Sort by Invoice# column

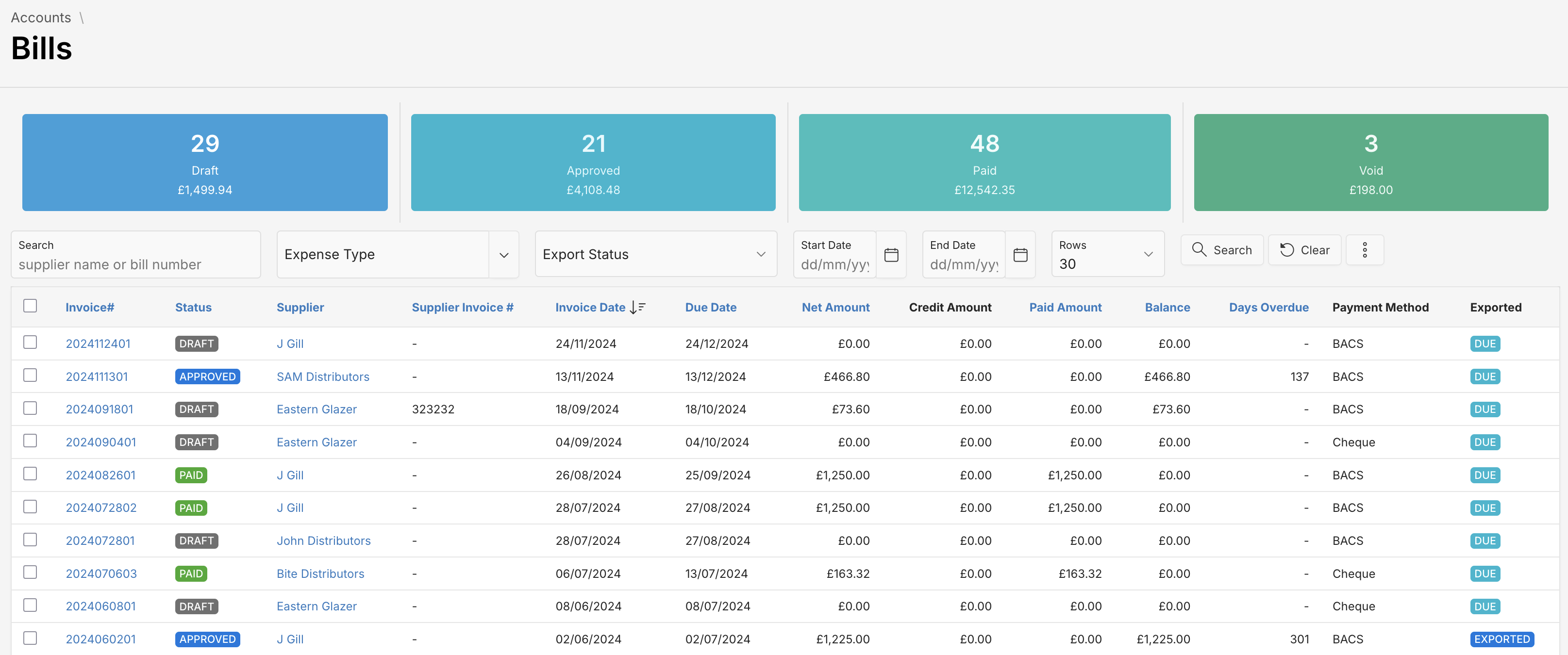pyautogui.click(x=89, y=308)
